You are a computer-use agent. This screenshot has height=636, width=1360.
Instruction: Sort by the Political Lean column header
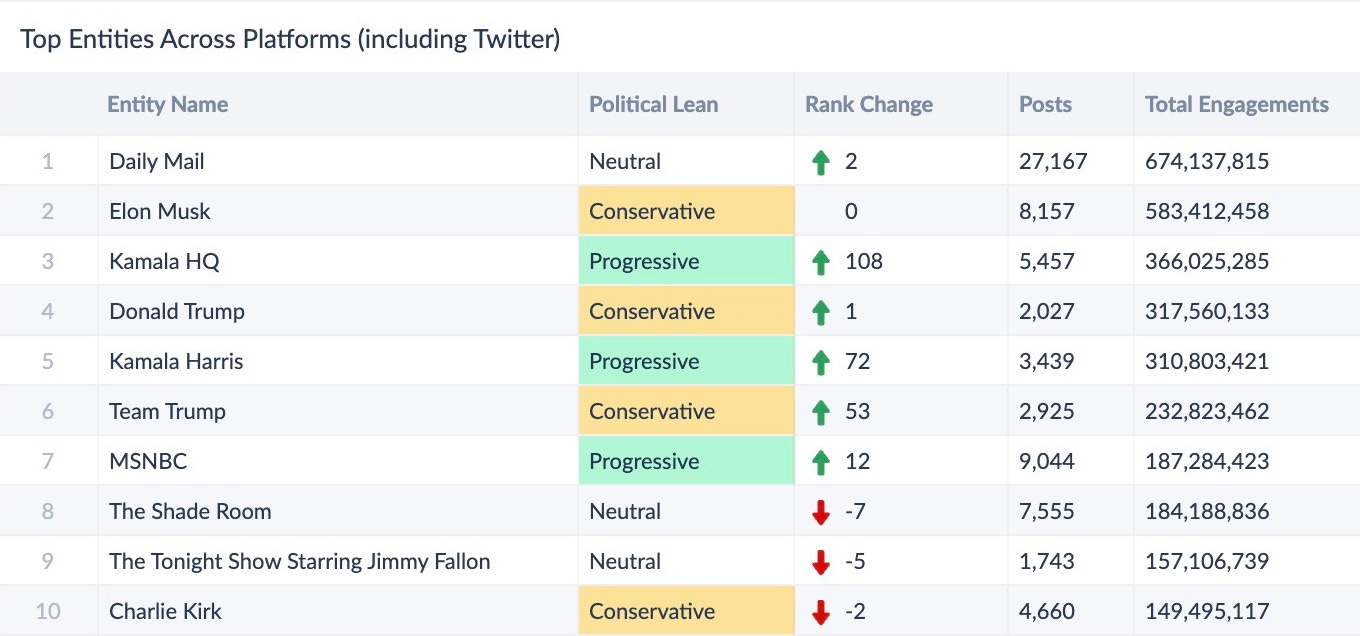point(653,104)
